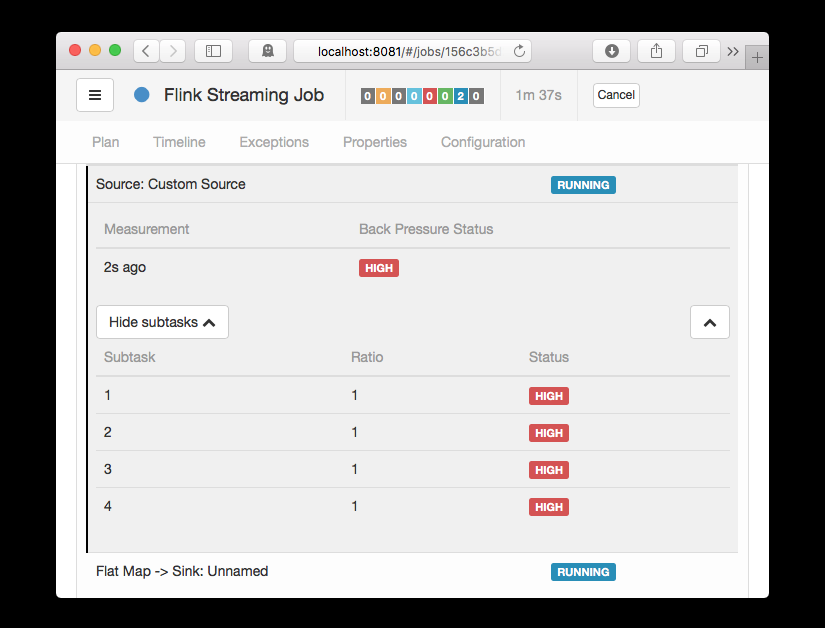This screenshot has height=628, width=825.
Task: Cancel the Flink Streaming Job
Action: (x=616, y=95)
